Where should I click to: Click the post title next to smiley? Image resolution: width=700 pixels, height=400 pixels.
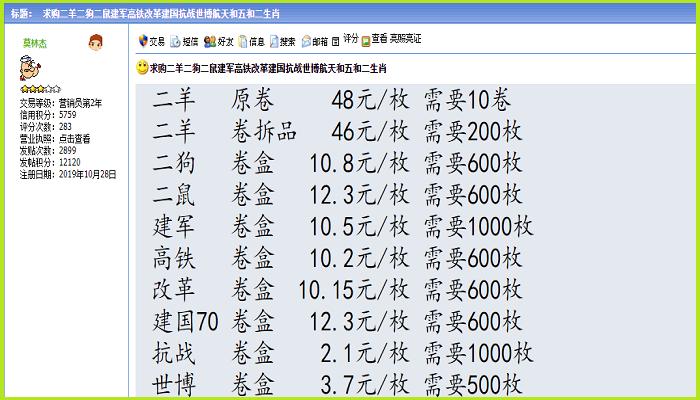point(268,68)
